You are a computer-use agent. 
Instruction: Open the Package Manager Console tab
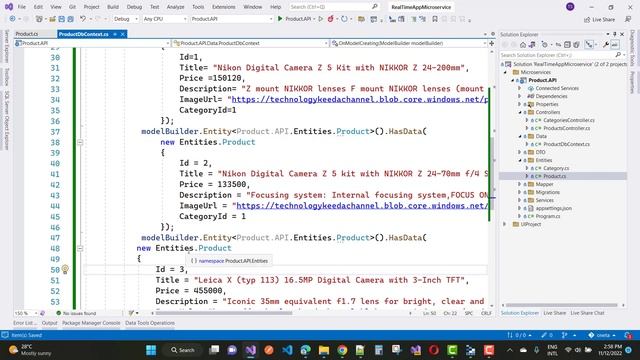91,323
